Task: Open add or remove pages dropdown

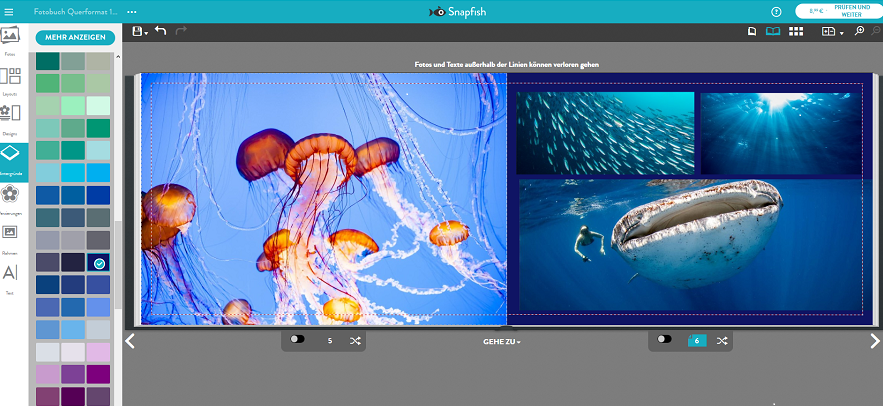Action: [833, 32]
